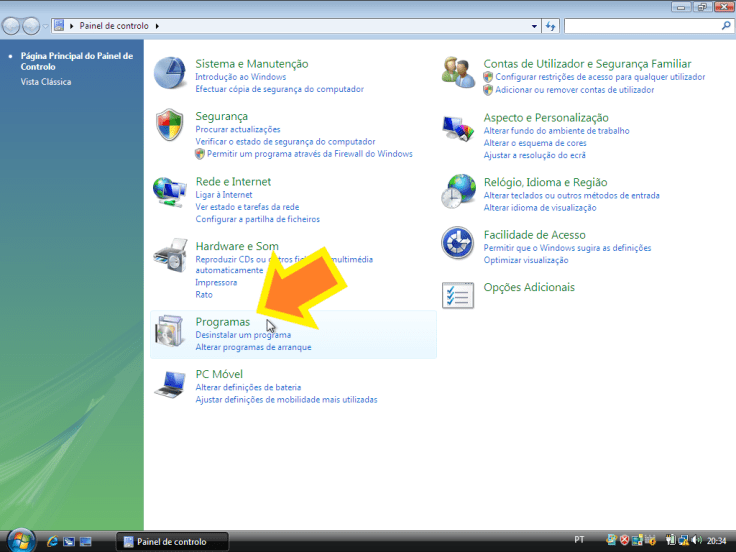736x552 pixels.
Task: Open the Procurar actualizações link
Action: pyautogui.click(x=237, y=129)
